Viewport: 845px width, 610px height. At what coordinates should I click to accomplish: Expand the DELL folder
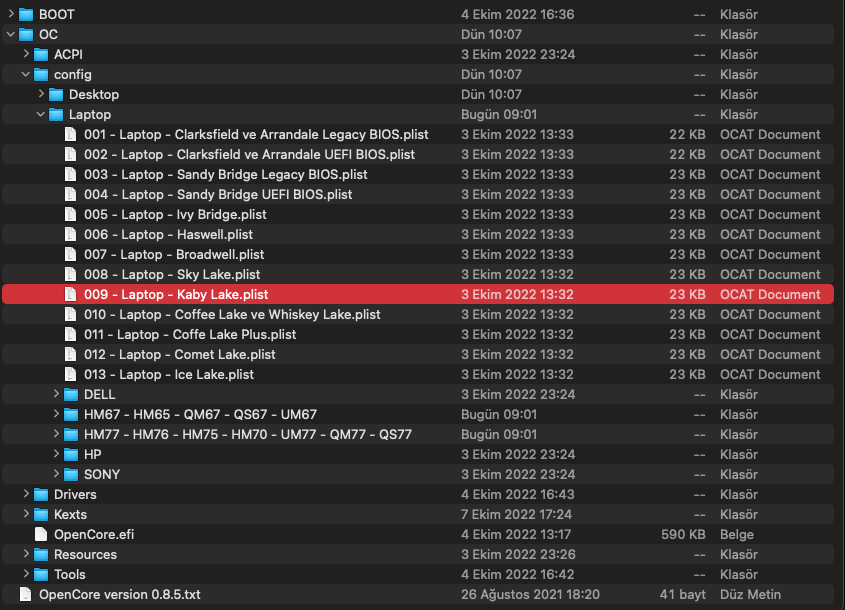coord(56,394)
